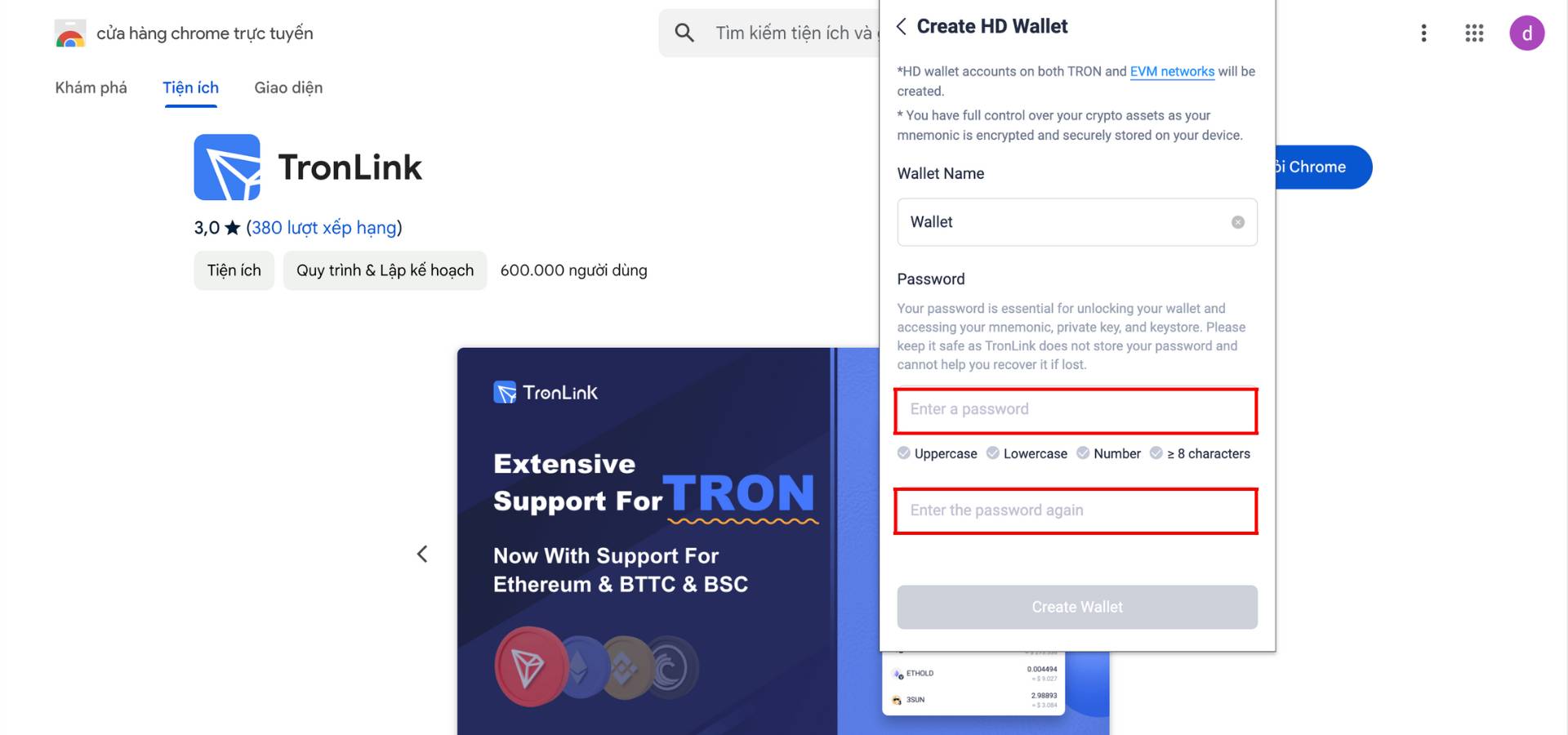Focus the password confirmation field
This screenshot has height=735, width=1568.
pyautogui.click(x=1076, y=511)
